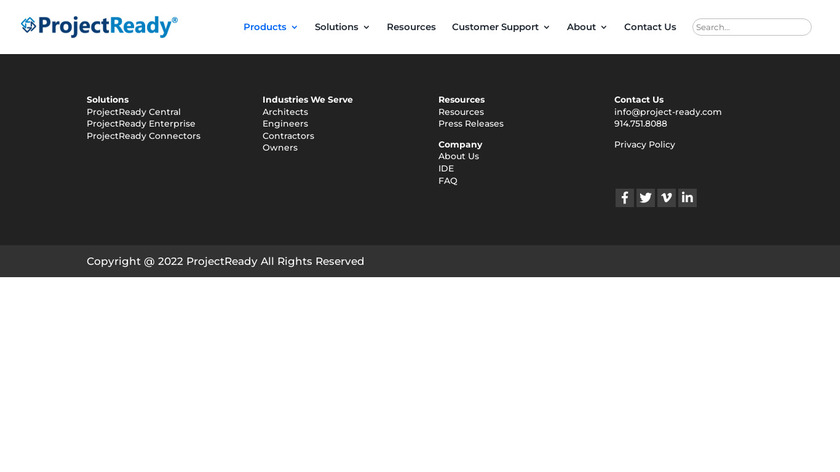Click the info@project-ready.com email link
The height and width of the screenshot is (472, 840).
[667, 112]
